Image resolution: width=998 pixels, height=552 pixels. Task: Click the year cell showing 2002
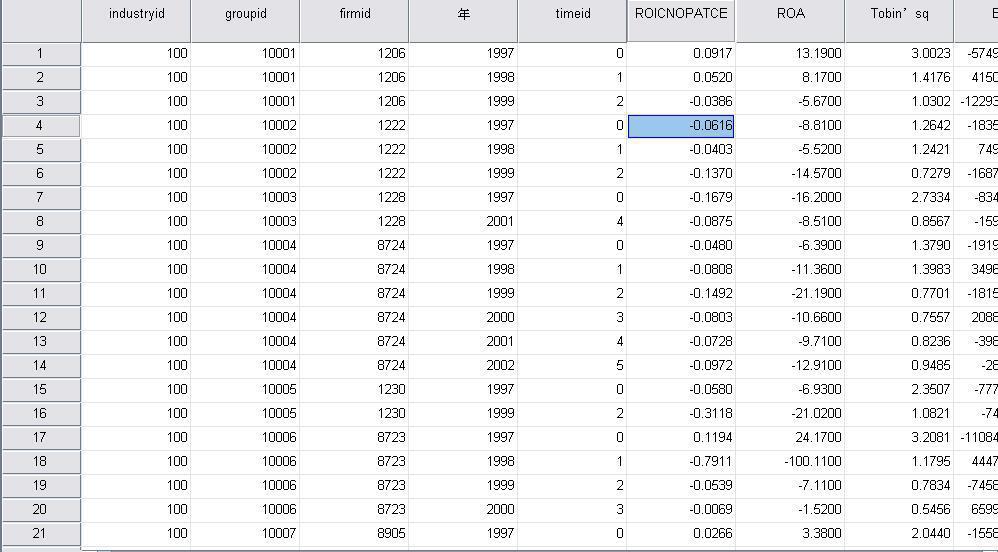point(463,365)
